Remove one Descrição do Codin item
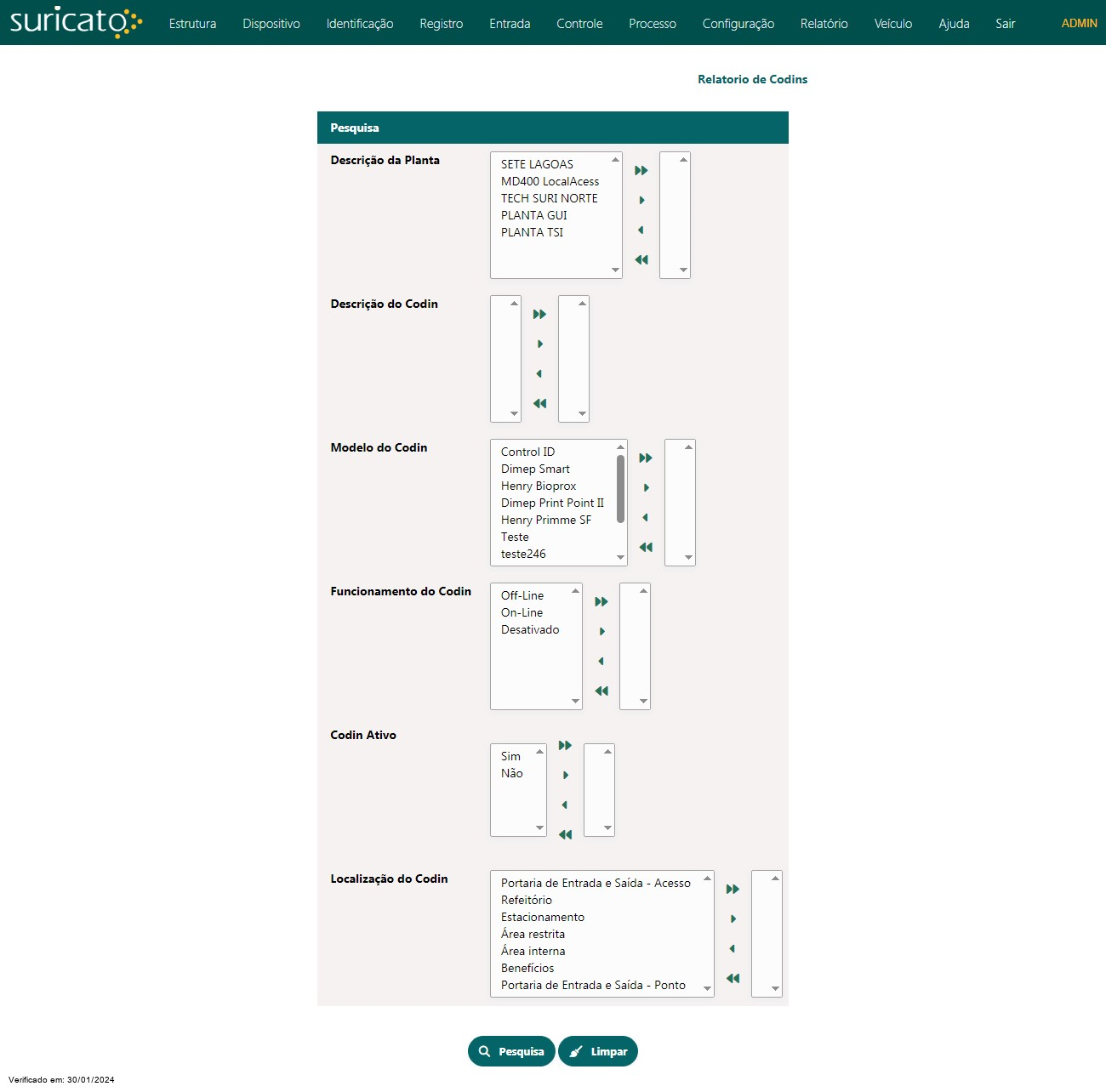 tap(539, 374)
